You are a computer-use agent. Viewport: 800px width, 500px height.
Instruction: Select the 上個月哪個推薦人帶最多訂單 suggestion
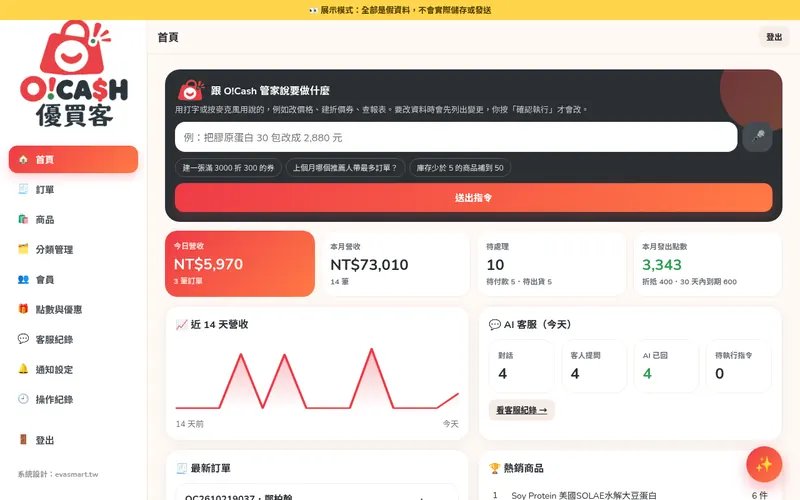point(345,167)
